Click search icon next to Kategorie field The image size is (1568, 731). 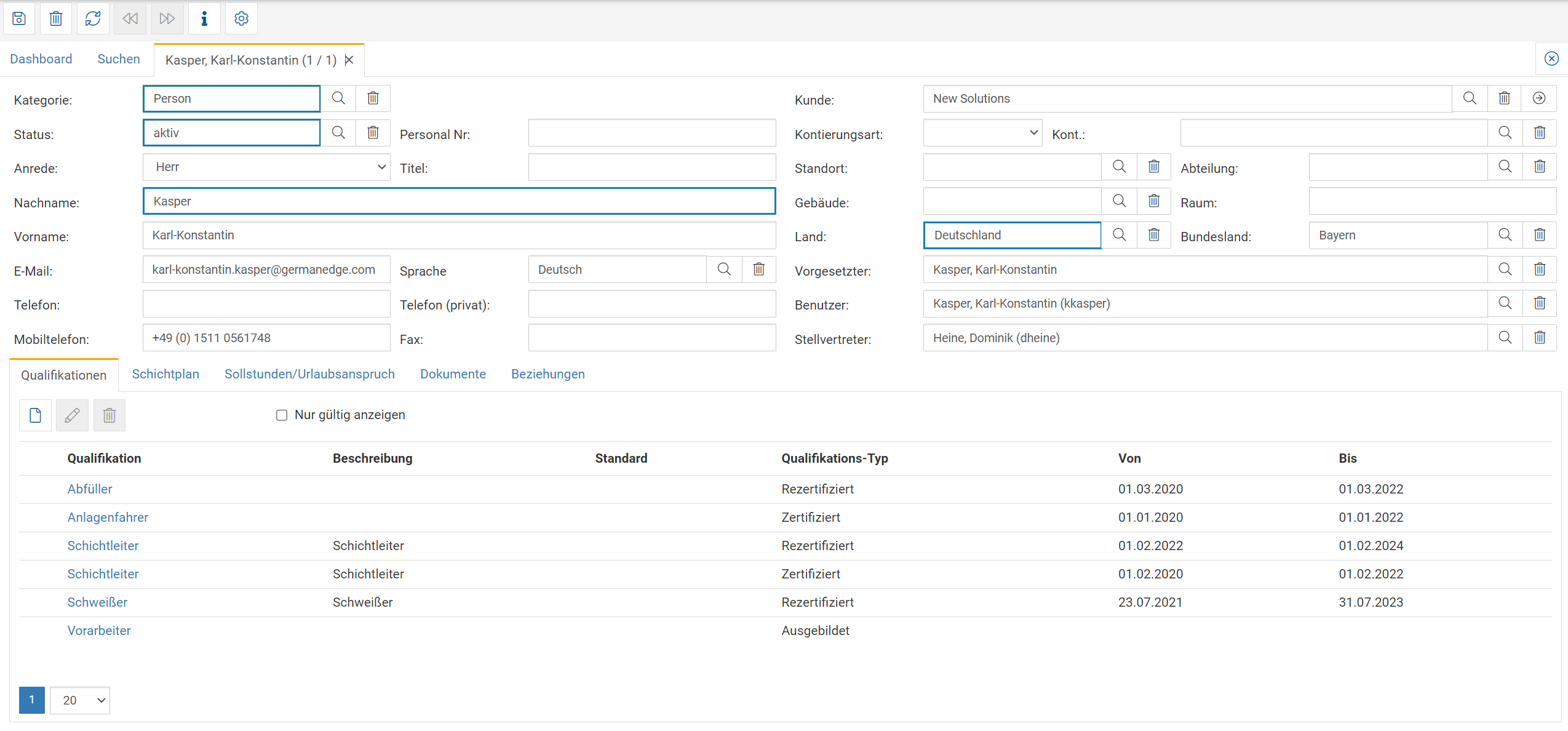(x=338, y=98)
